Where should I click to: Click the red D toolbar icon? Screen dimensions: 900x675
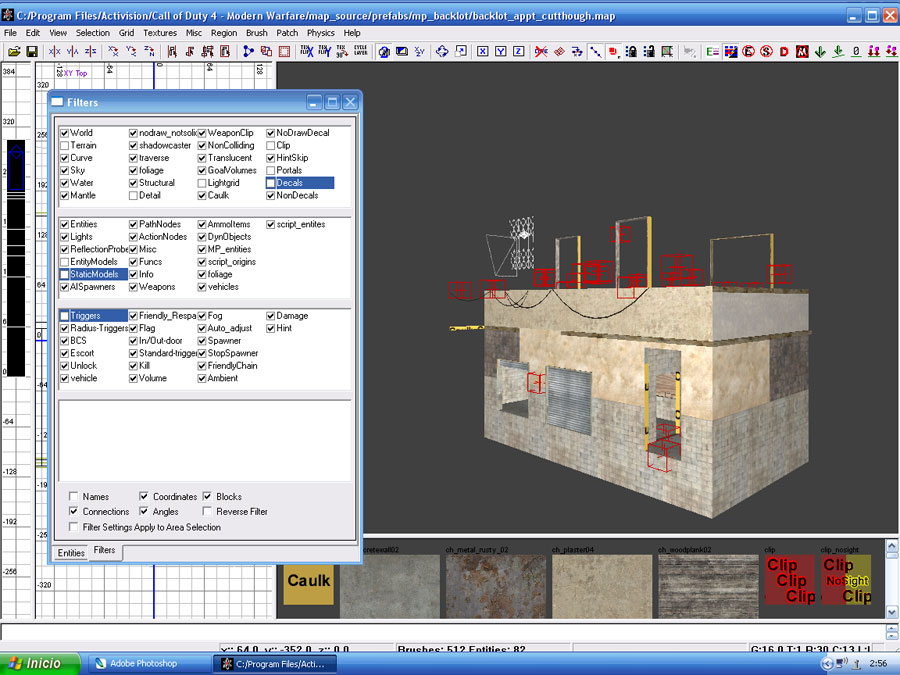pyautogui.click(x=784, y=52)
